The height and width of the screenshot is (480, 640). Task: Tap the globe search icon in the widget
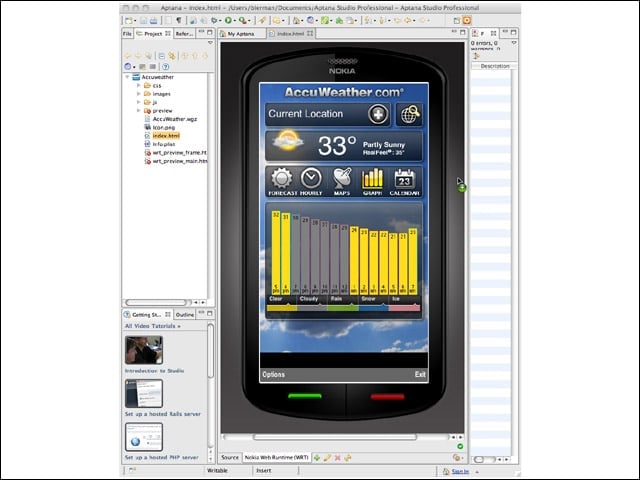coord(410,114)
